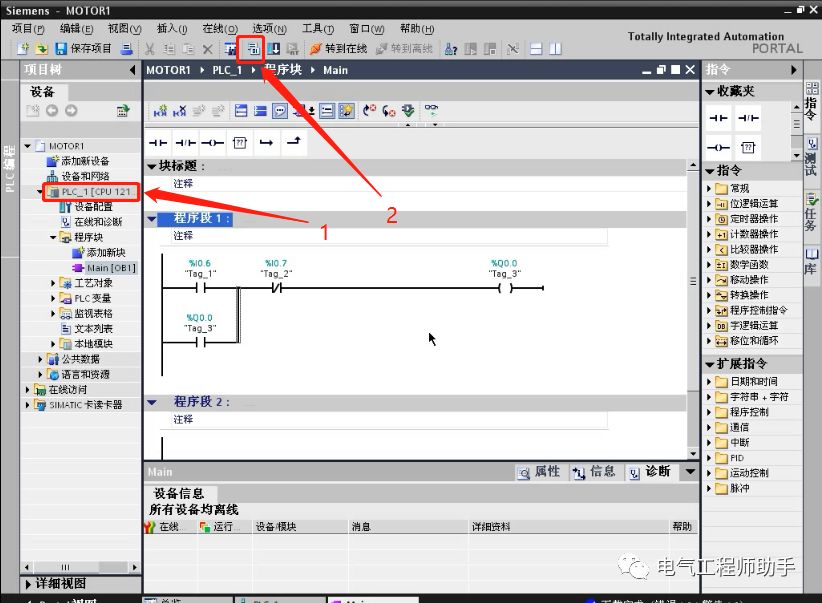822x603 pixels.
Task: Expand the 定时器操作 instruction group
Action: (x=709, y=219)
